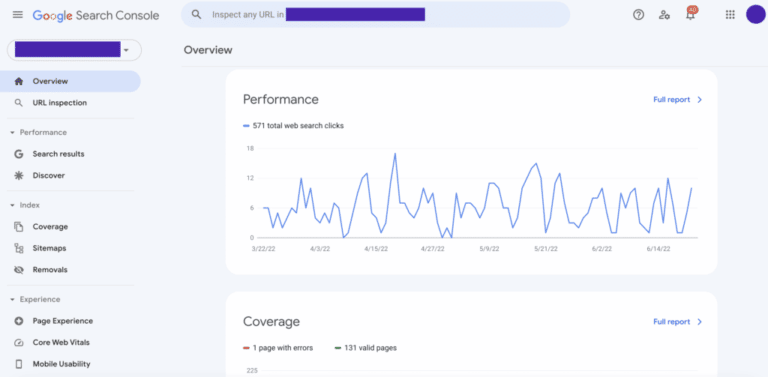Open the Sitemaps page
This screenshot has width=768, height=377.
click(x=70, y=248)
